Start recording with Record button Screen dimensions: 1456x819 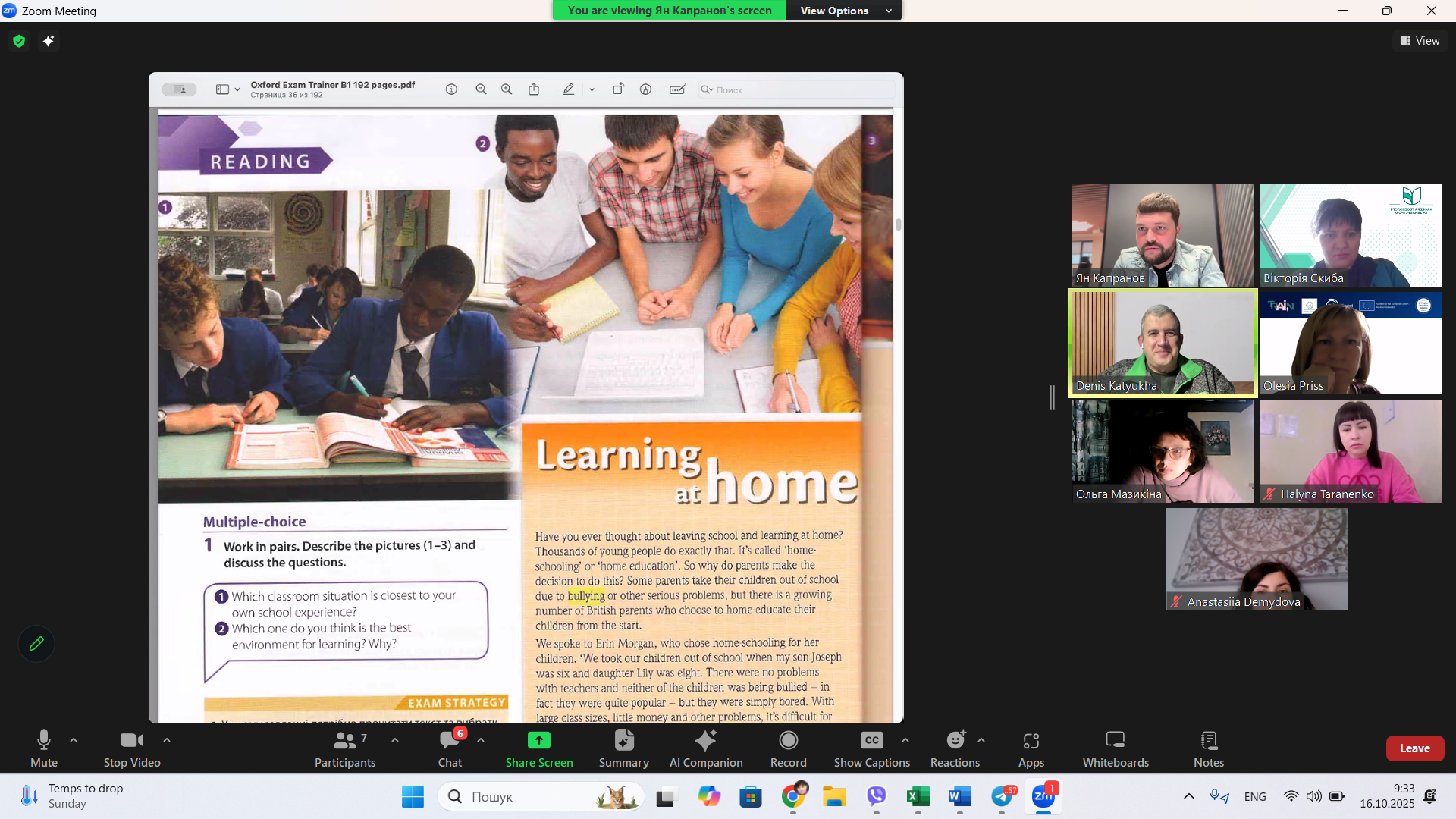click(x=788, y=748)
